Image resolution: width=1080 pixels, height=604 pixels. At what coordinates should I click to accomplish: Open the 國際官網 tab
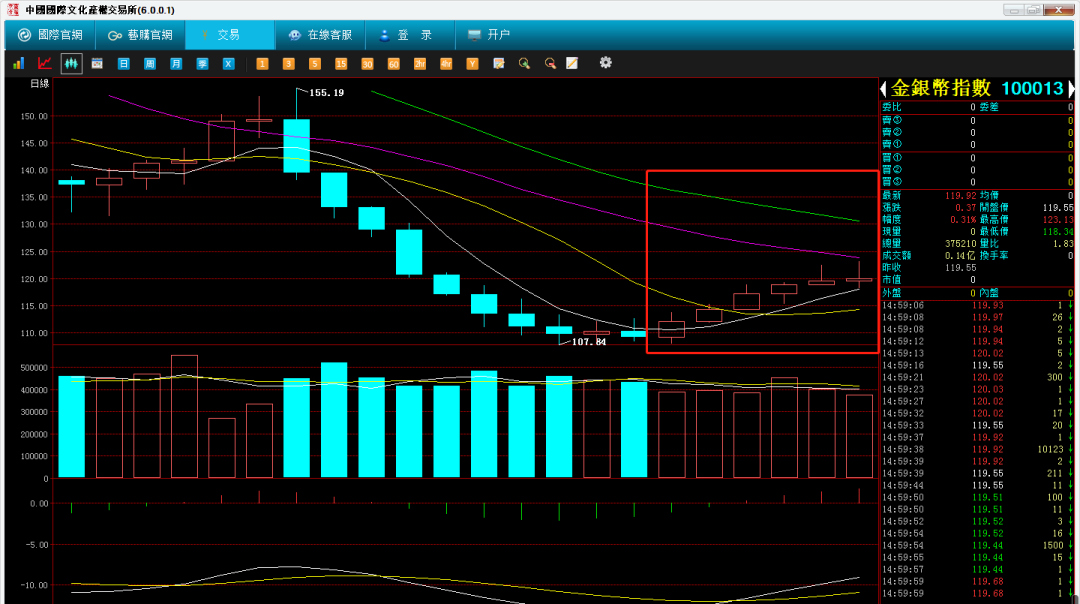coord(50,34)
